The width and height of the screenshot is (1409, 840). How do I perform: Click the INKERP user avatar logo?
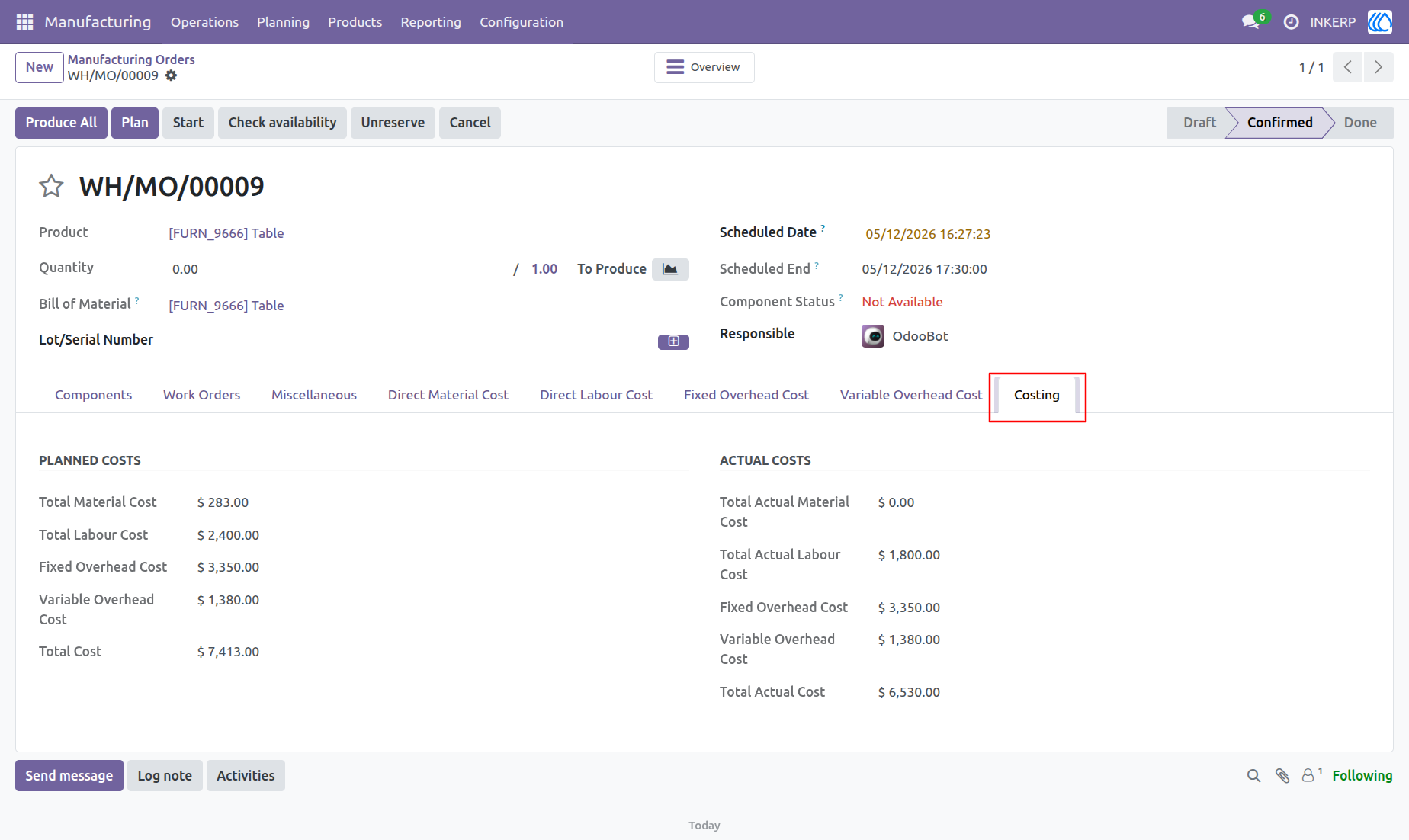click(1379, 22)
